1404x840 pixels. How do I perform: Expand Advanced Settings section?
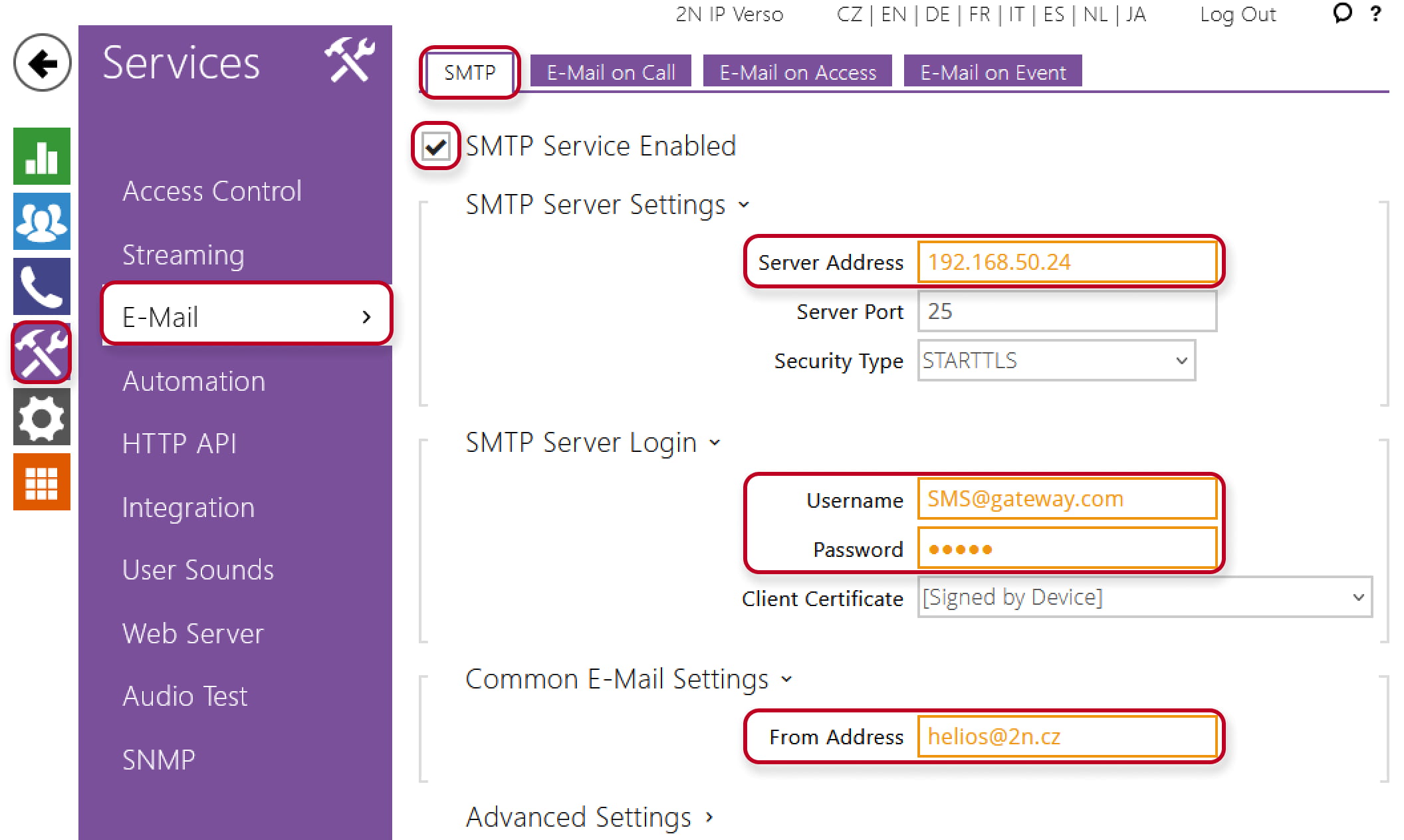[590, 817]
